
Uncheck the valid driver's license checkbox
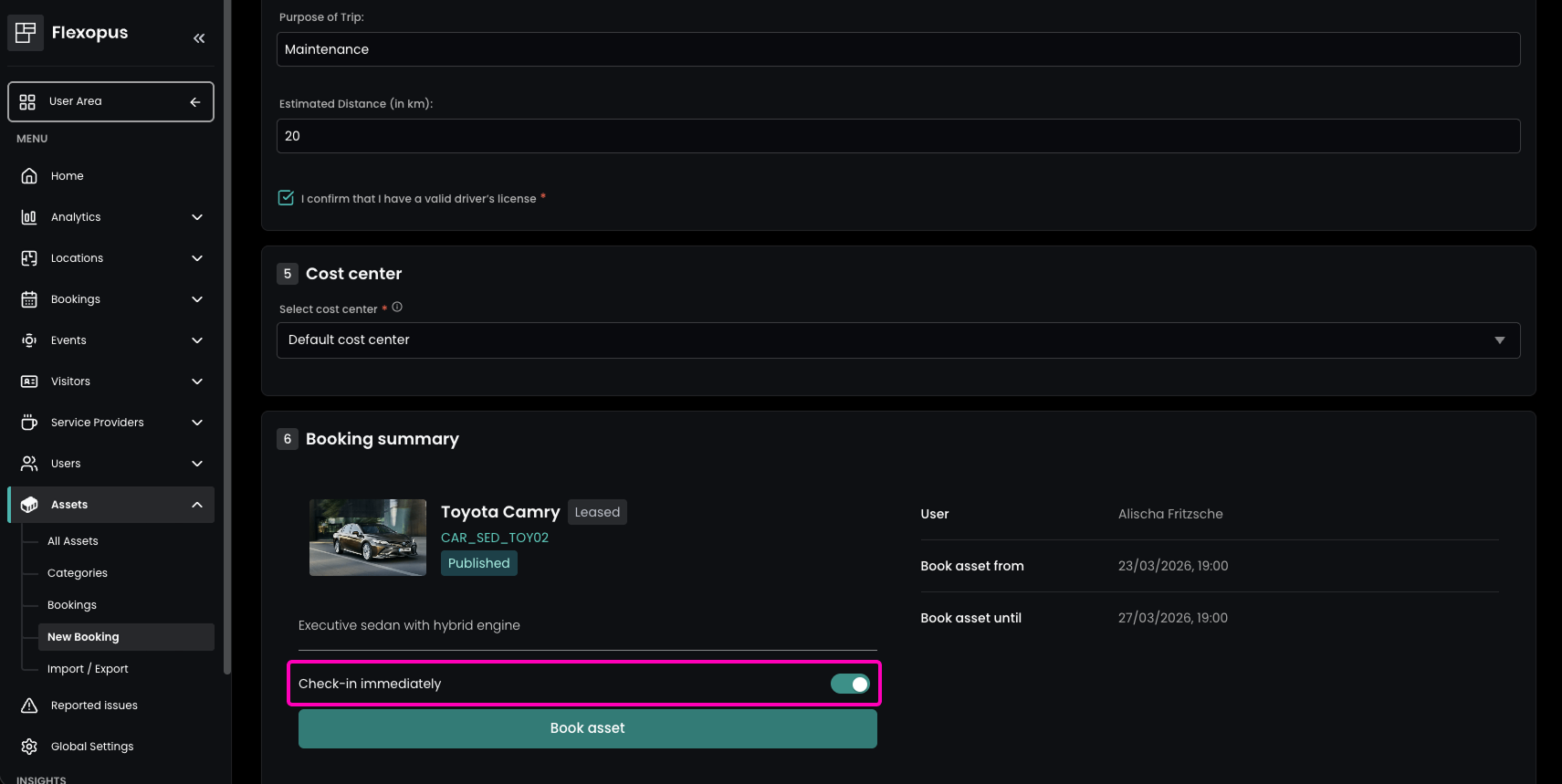pyautogui.click(x=286, y=198)
